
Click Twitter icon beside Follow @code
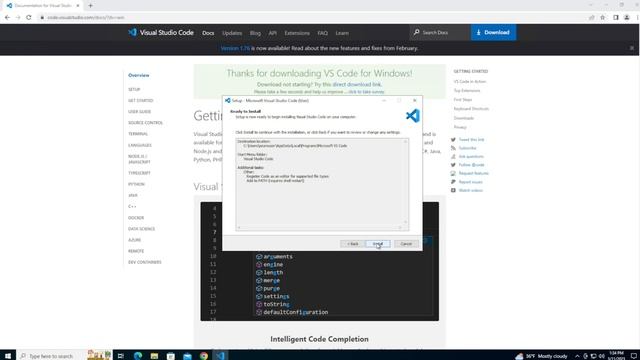click(453, 165)
